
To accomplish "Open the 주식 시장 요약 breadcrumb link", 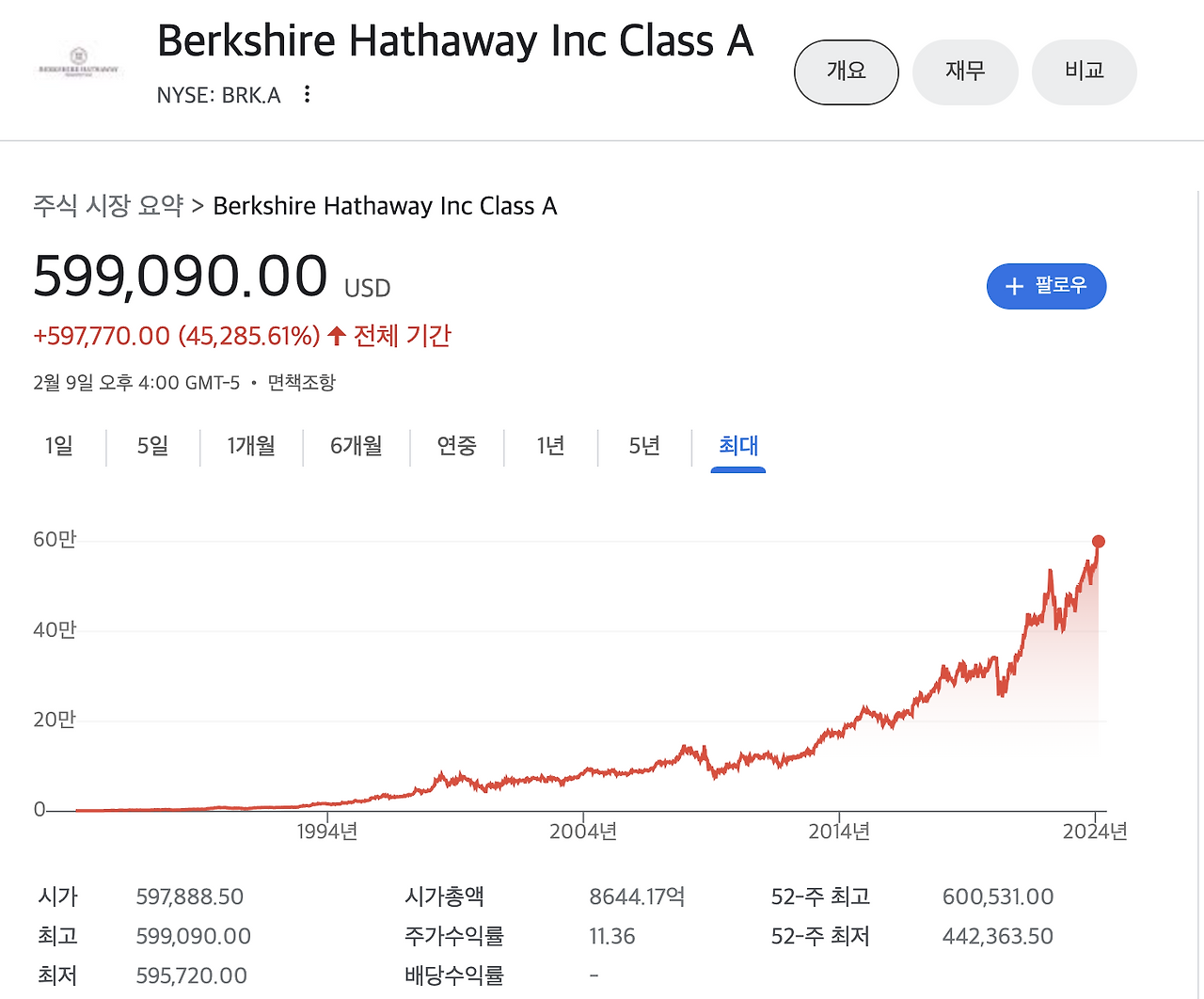I will point(108,206).
